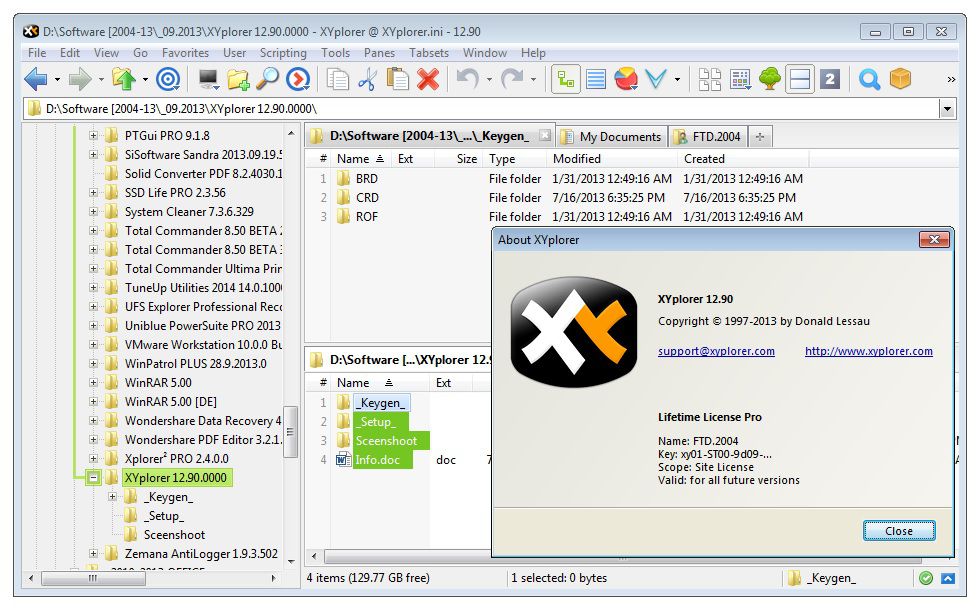Click the tree vertical scrollbar up arrow
Image resolution: width=978 pixels, height=609 pixels.
291,134
